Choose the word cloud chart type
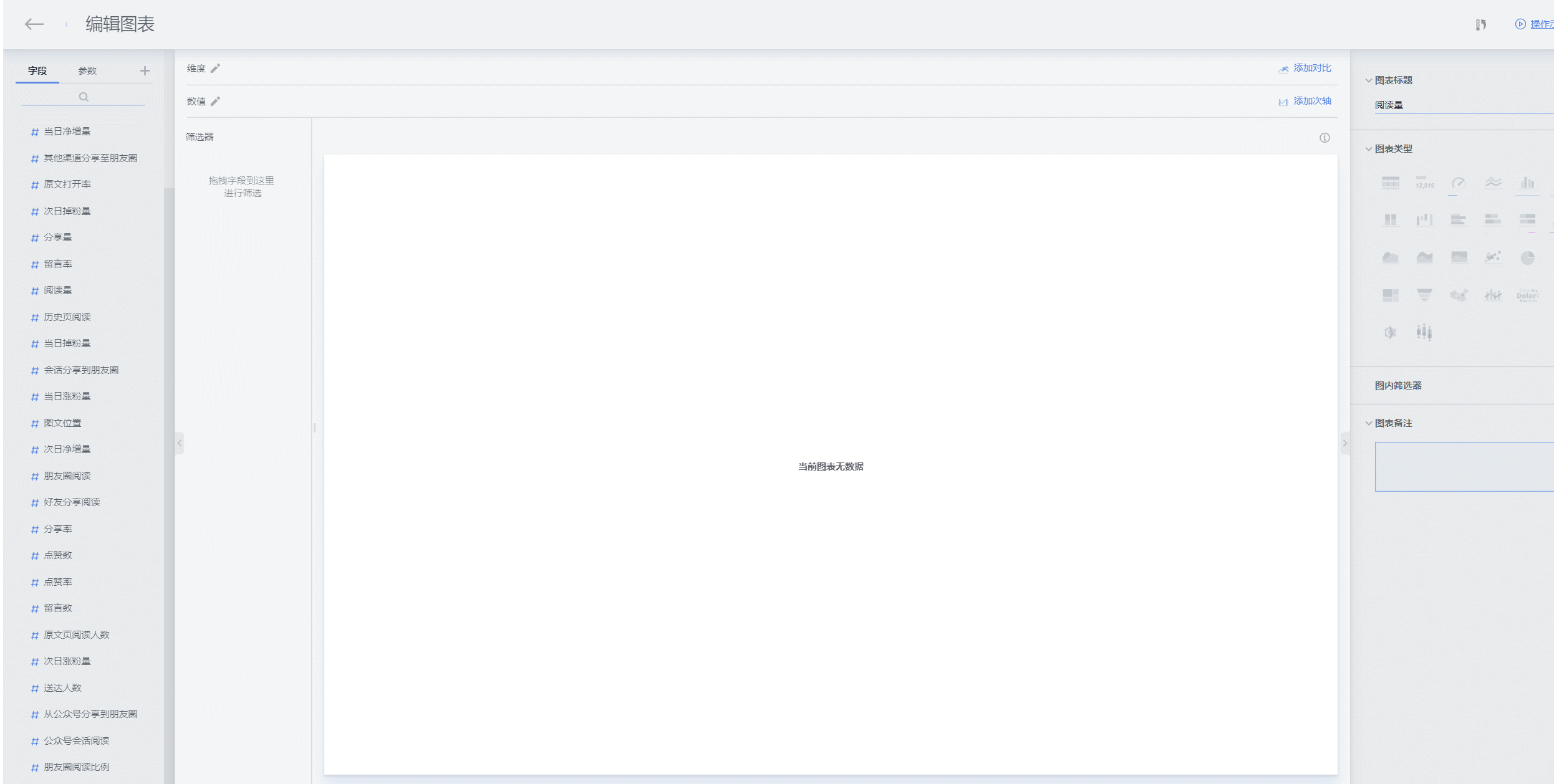 (1527, 295)
